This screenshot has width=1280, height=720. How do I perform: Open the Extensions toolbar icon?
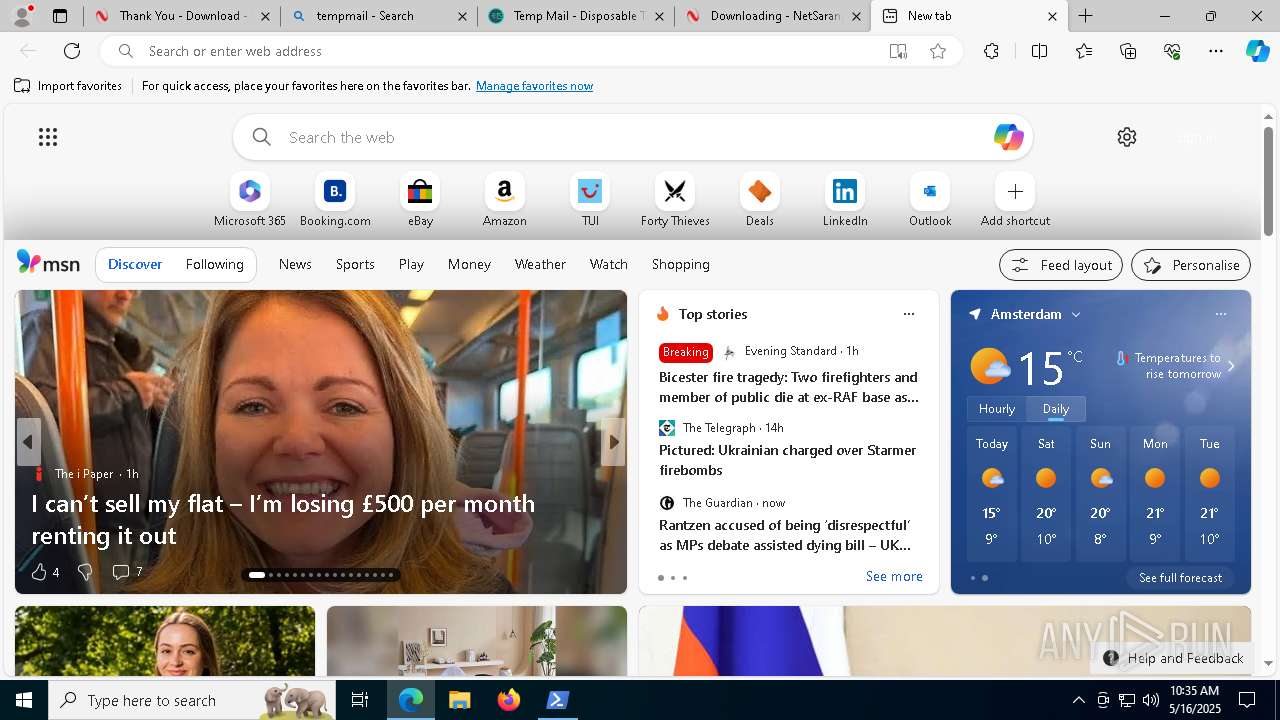[x=991, y=51]
